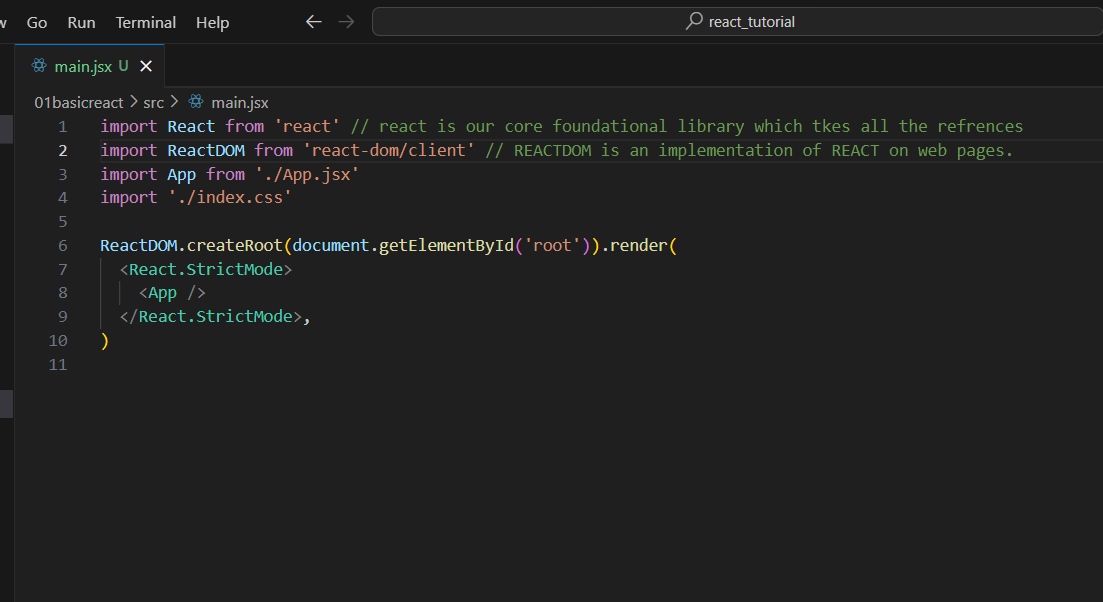Image resolution: width=1103 pixels, height=602 pixels.
Task: Open the Help menu
Action: 212,23
